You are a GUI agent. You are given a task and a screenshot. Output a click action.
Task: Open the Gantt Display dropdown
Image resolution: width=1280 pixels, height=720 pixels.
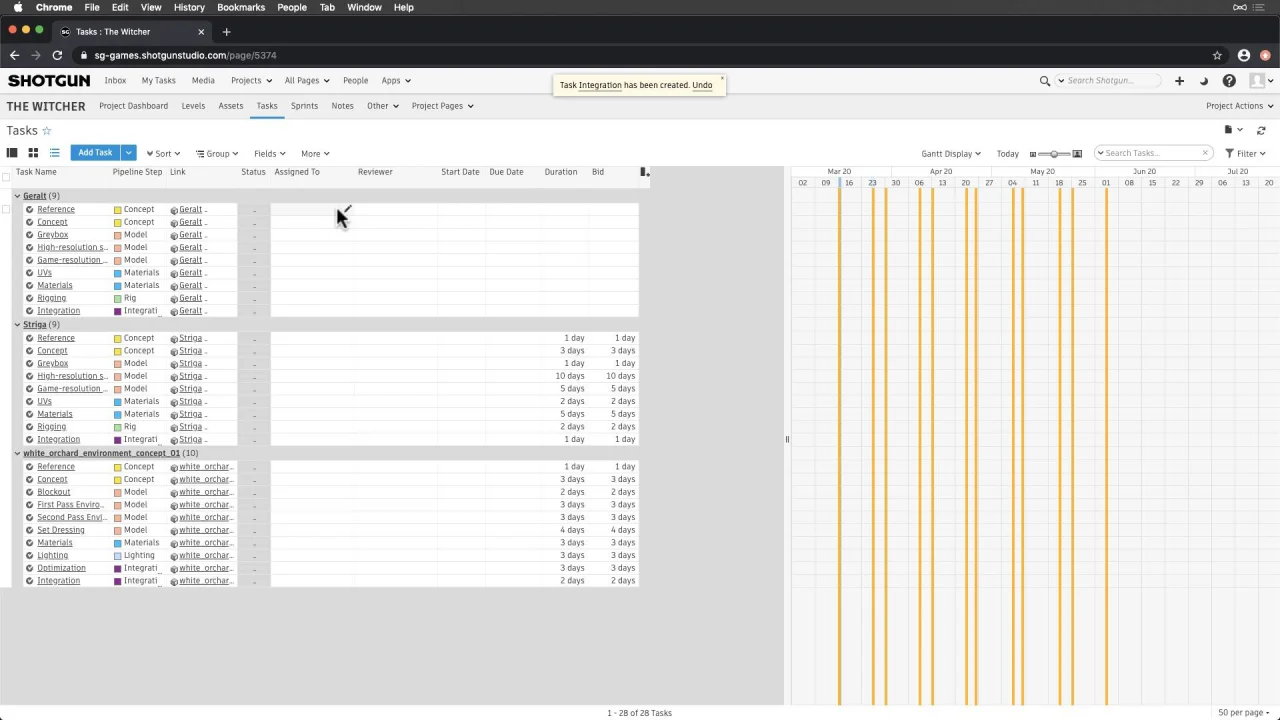point(951,153)
